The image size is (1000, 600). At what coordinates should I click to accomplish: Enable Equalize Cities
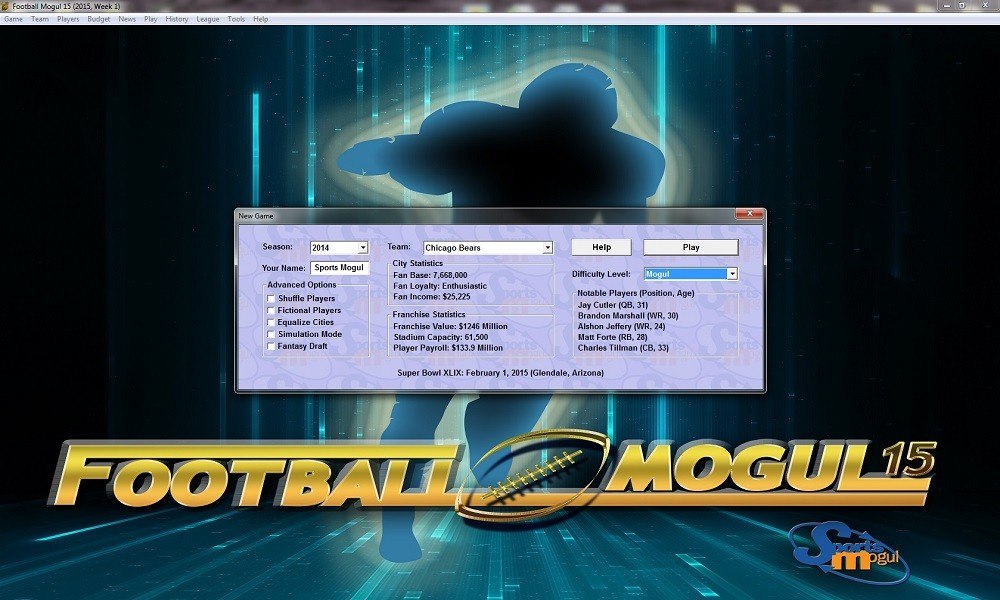point(269,322)
